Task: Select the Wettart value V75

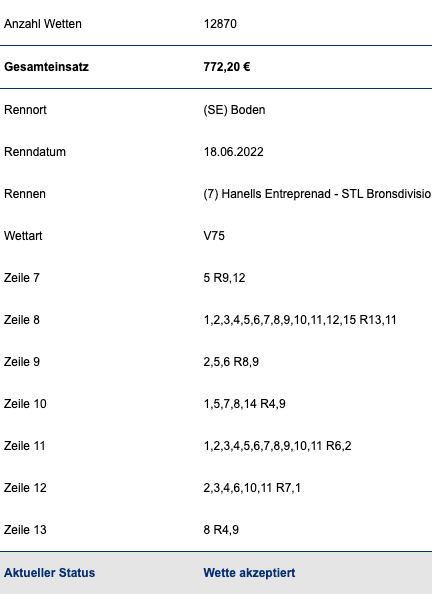Action: point(214,236)
